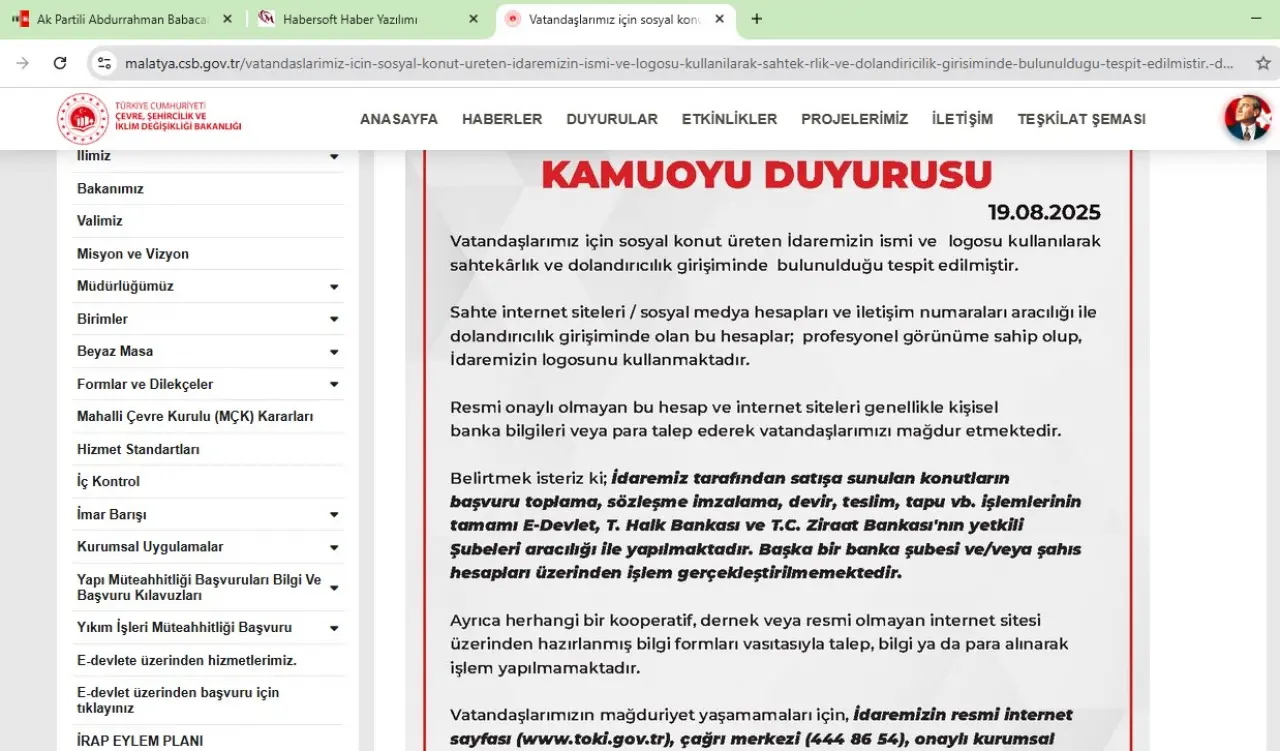Image resolution: width=1280 pixels, height=751 pixels.
Task: Go to Misyon ve Vizyon page
Action: [133, 254]
